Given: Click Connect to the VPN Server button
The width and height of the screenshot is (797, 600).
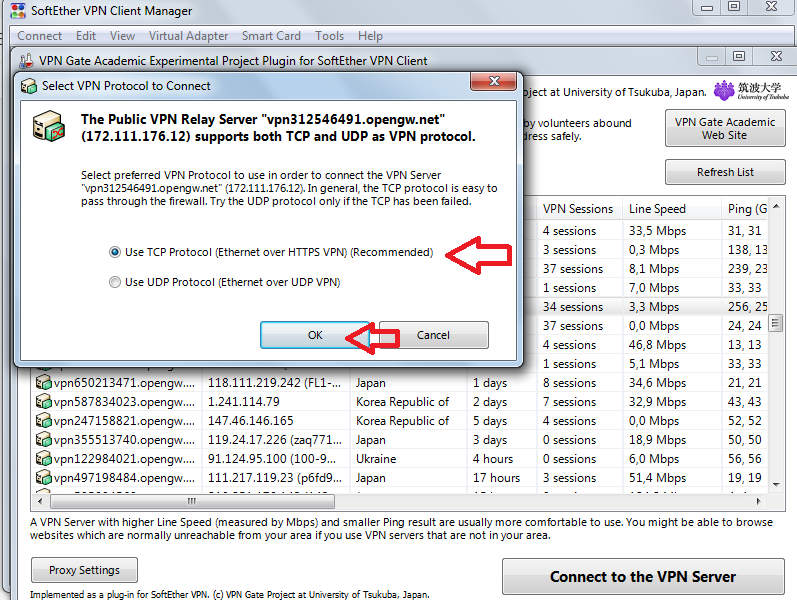Looking at the screenshot, I should [643, 577].
